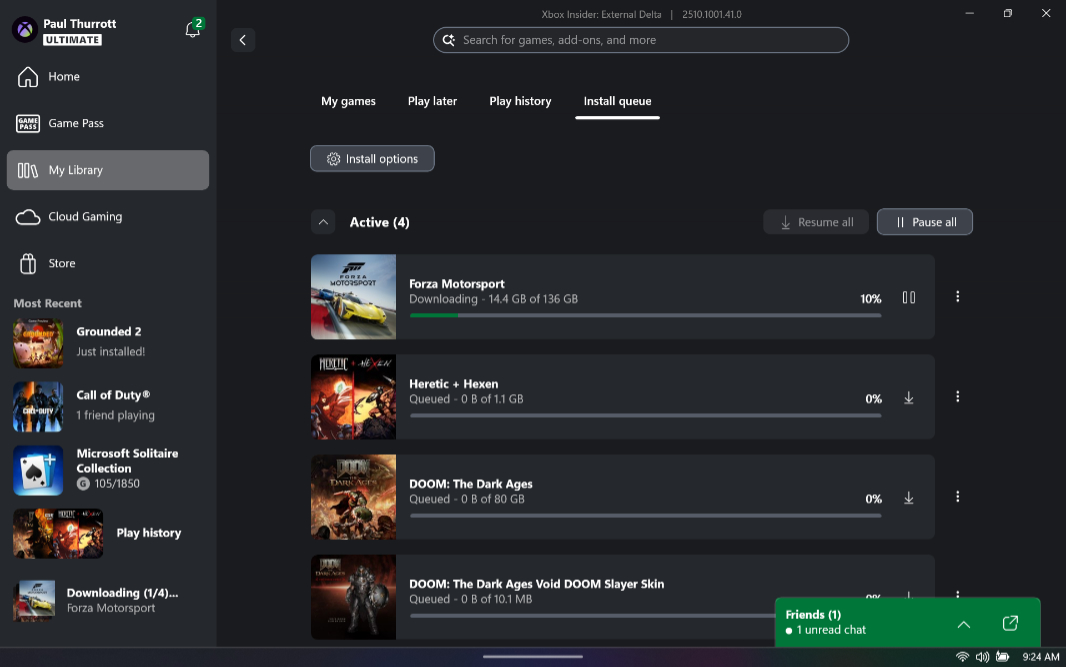Click the Forza Motorsport progress bar
This screenshot has height=667, width=1066.
pyautogui.click(x=645, y=315)
